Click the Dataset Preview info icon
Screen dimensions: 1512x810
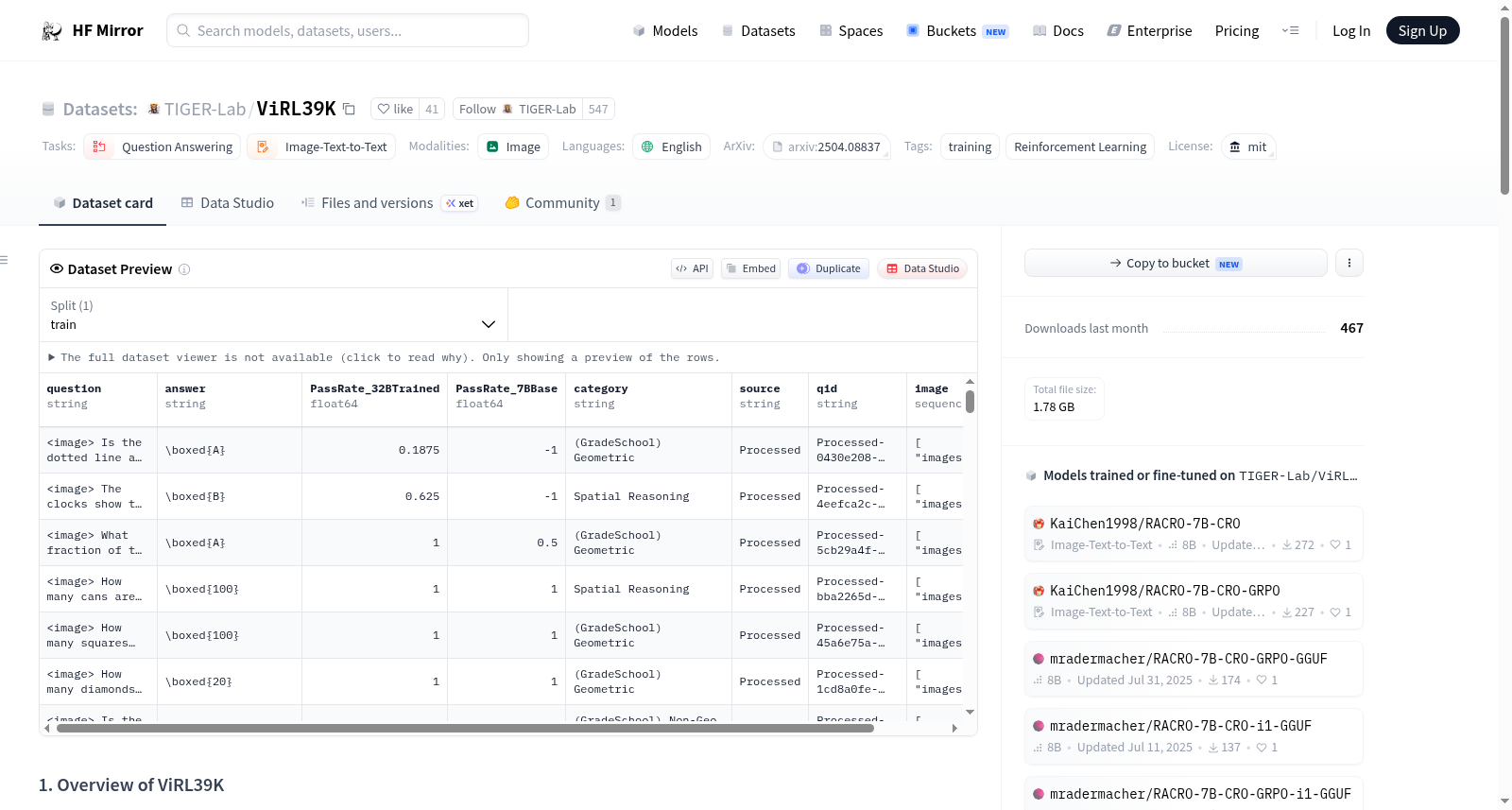(184, 269)
